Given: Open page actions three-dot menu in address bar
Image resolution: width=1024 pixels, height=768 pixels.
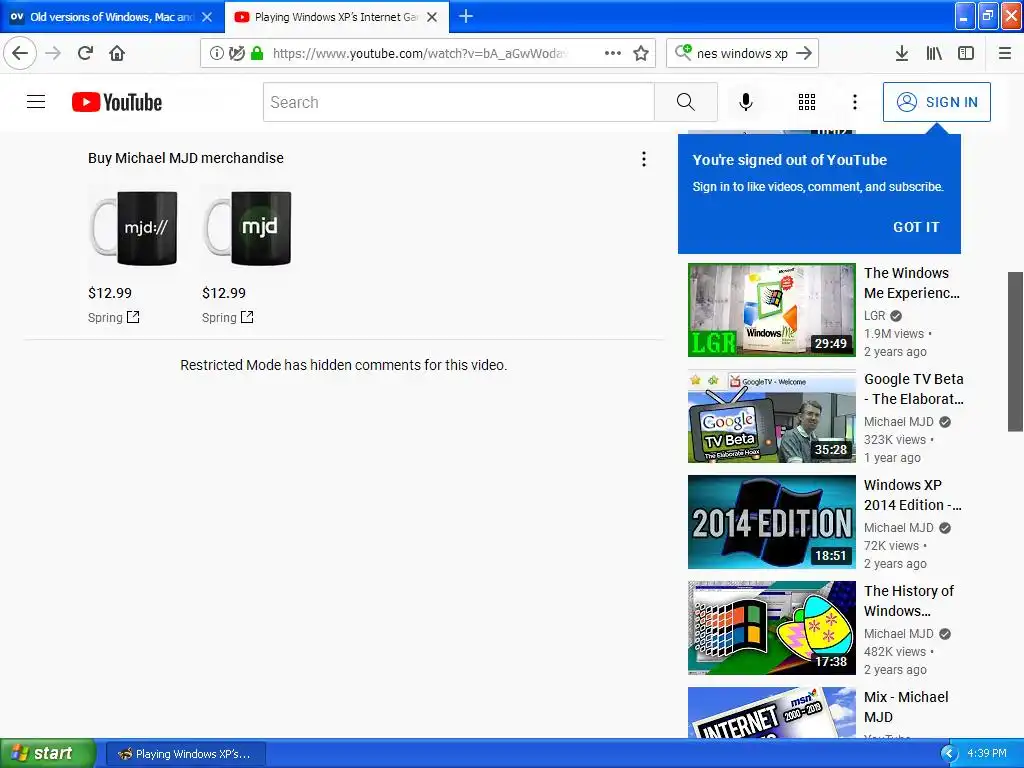Looking at the screenshot, I should tap(613, 53).
